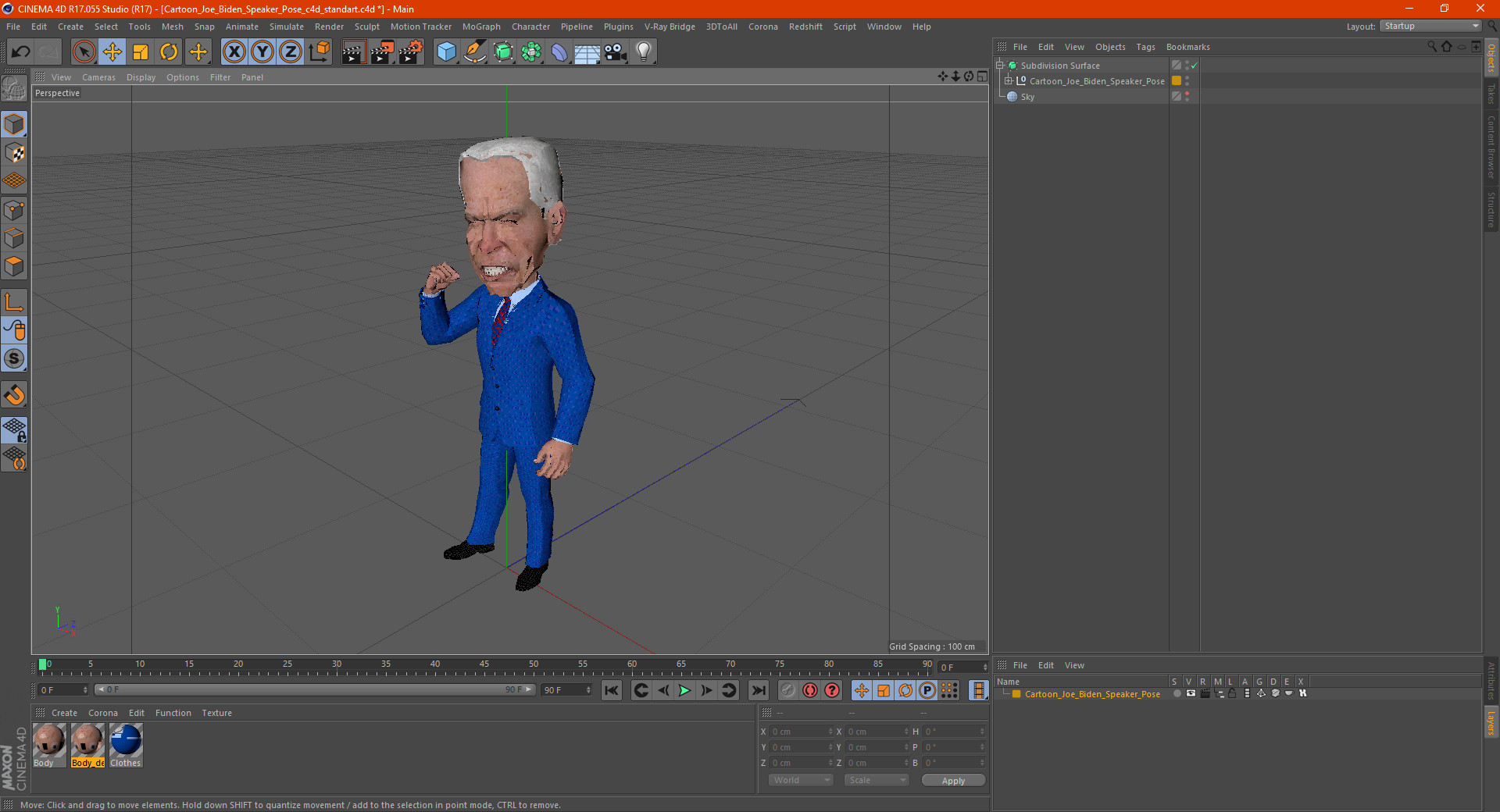The image size is (1500, 812).
Task: Click the timeline range slider bar
Action: (x=315, y=689)
